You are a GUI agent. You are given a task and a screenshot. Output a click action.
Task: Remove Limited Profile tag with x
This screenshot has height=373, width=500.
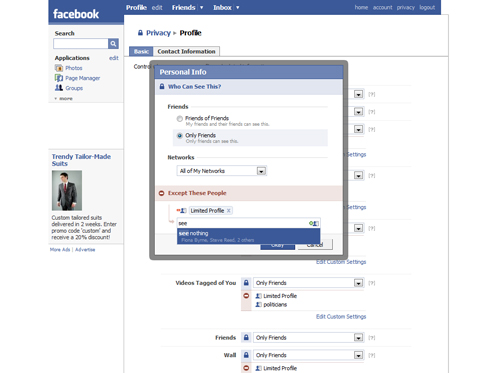pyautogui.click(x=229, y=211)
